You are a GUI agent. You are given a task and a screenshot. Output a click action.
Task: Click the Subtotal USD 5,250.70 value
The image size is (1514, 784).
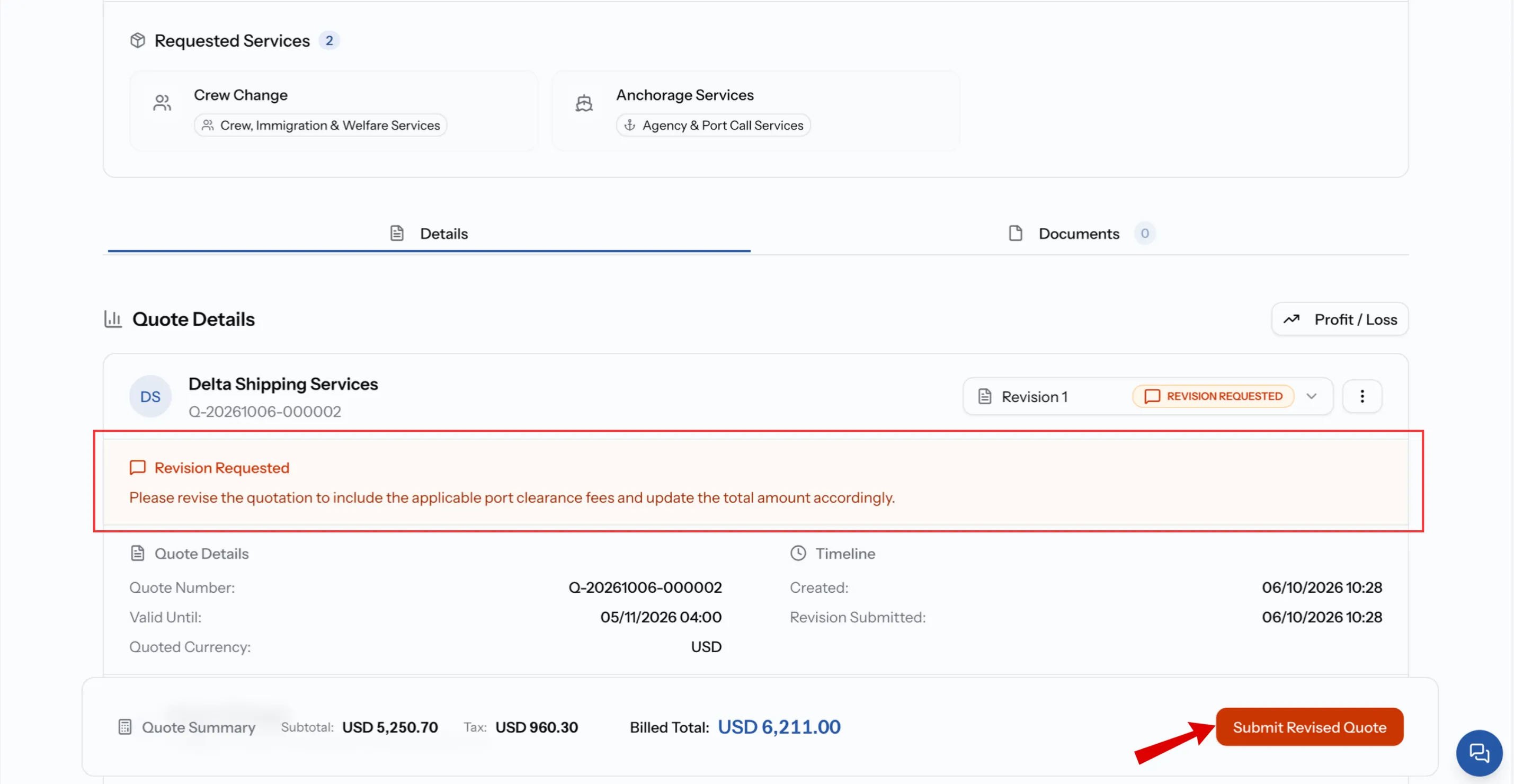[x=390, y=727]
